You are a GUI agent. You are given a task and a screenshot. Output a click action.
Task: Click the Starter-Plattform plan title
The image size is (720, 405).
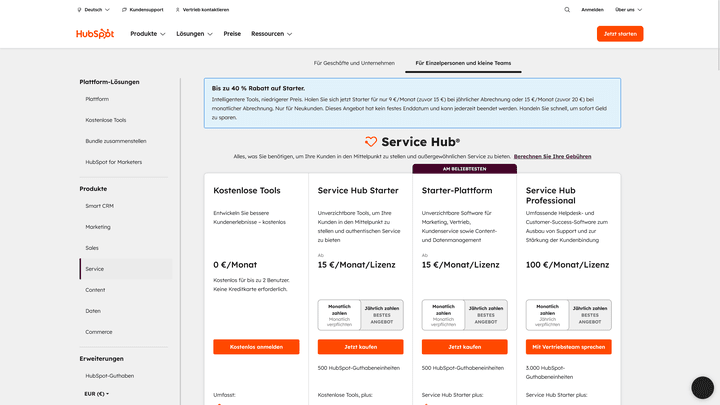[457, 191]
